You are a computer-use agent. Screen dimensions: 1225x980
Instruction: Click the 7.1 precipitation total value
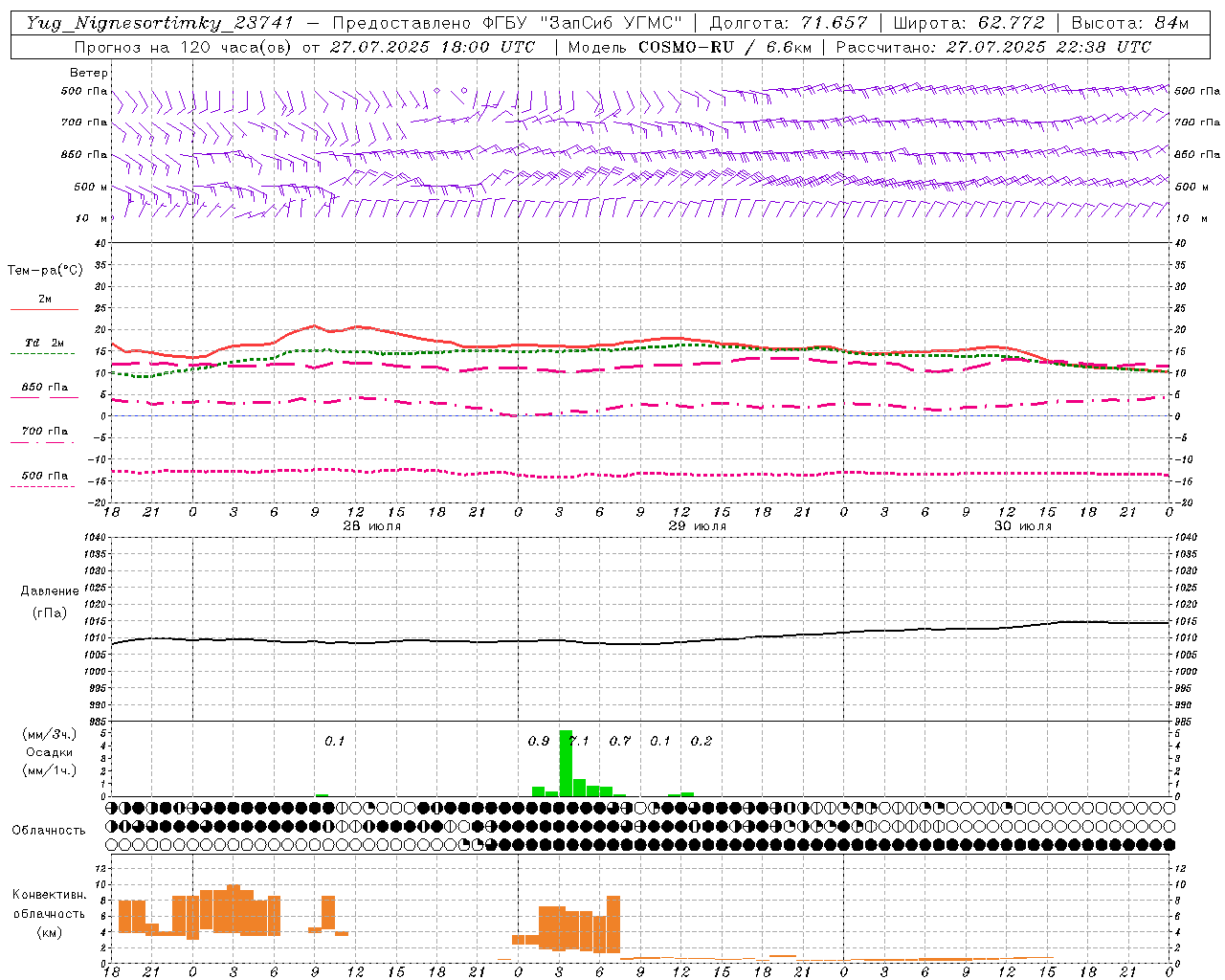pyautogui.click(x=580, y=741)
